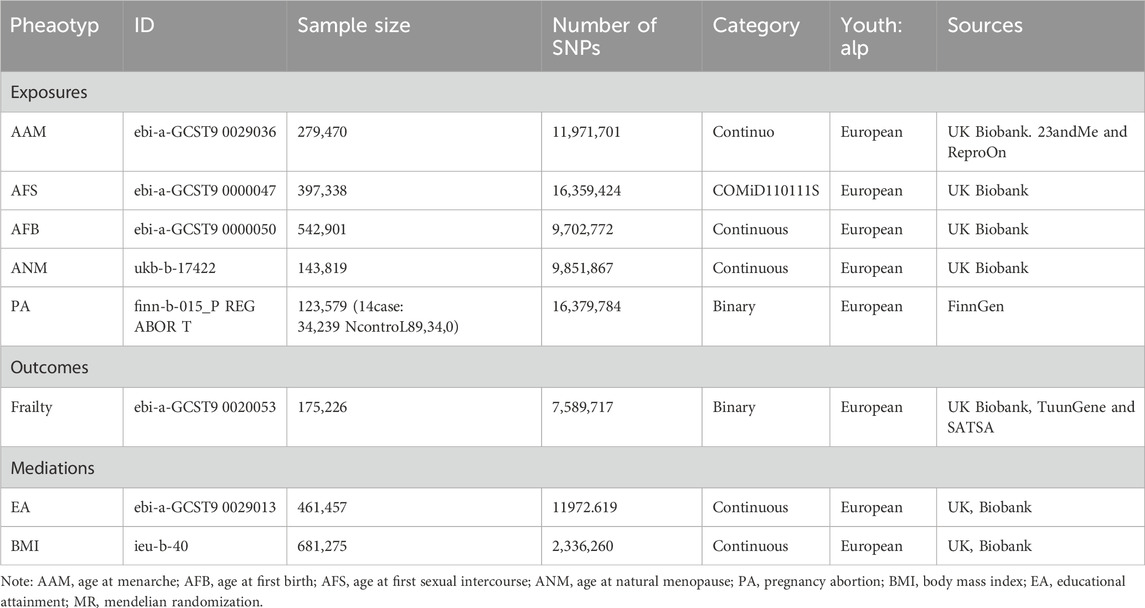1145x608 pixels.
Task: Click ID 'ukb-b-17422'
Action: [175, 268]
